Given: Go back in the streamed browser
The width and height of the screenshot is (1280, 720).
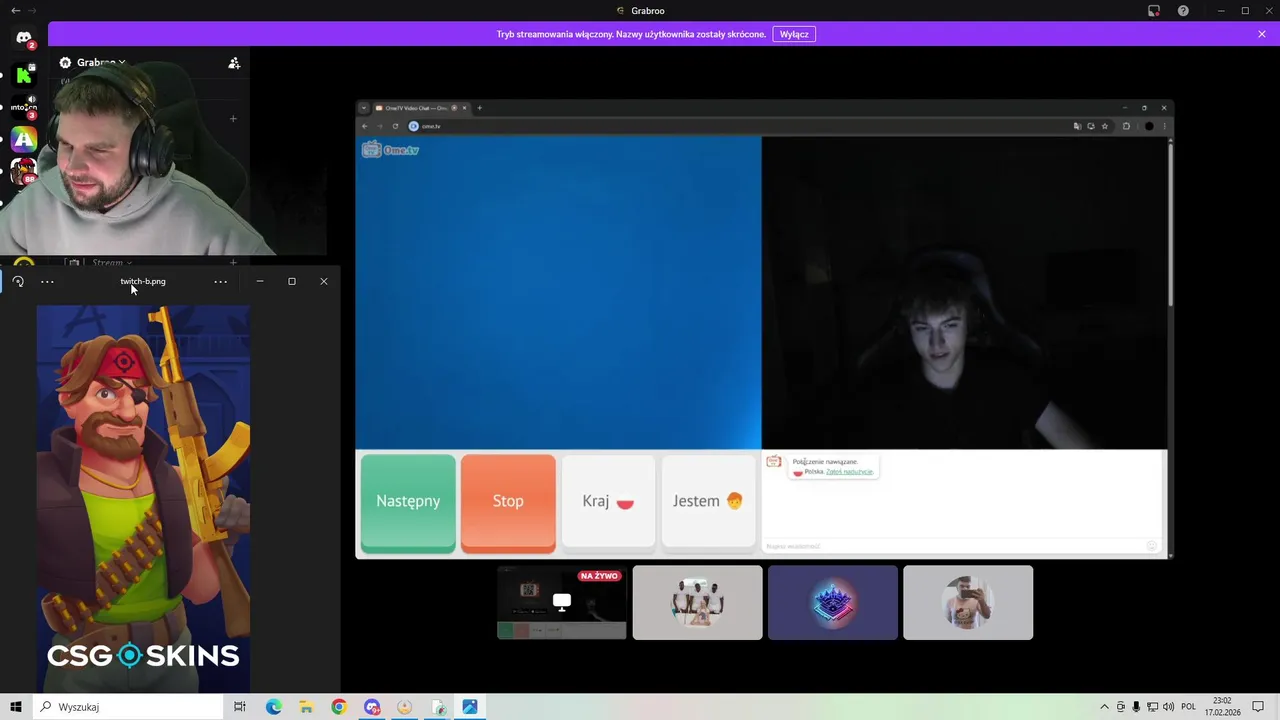Looking at the screenshot, I should point(365,126).
